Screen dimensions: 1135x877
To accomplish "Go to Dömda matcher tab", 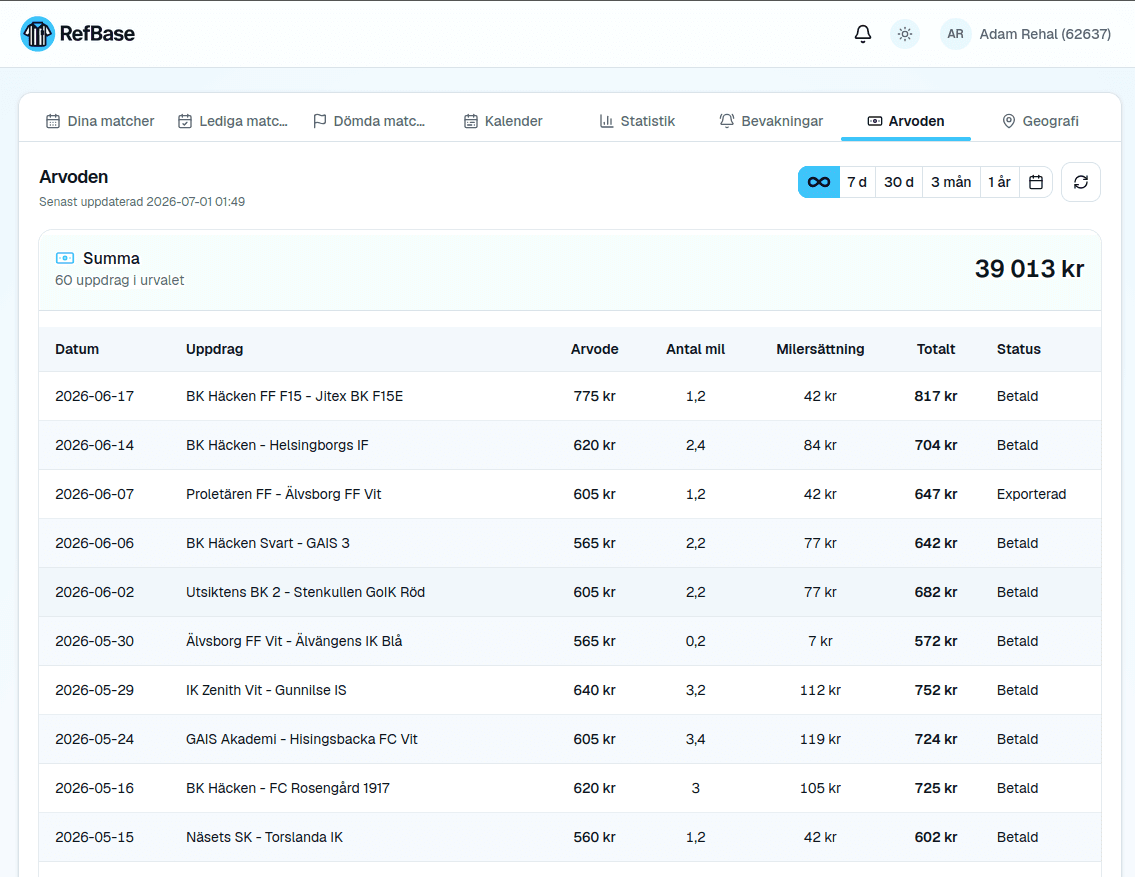I will point(369,121).
